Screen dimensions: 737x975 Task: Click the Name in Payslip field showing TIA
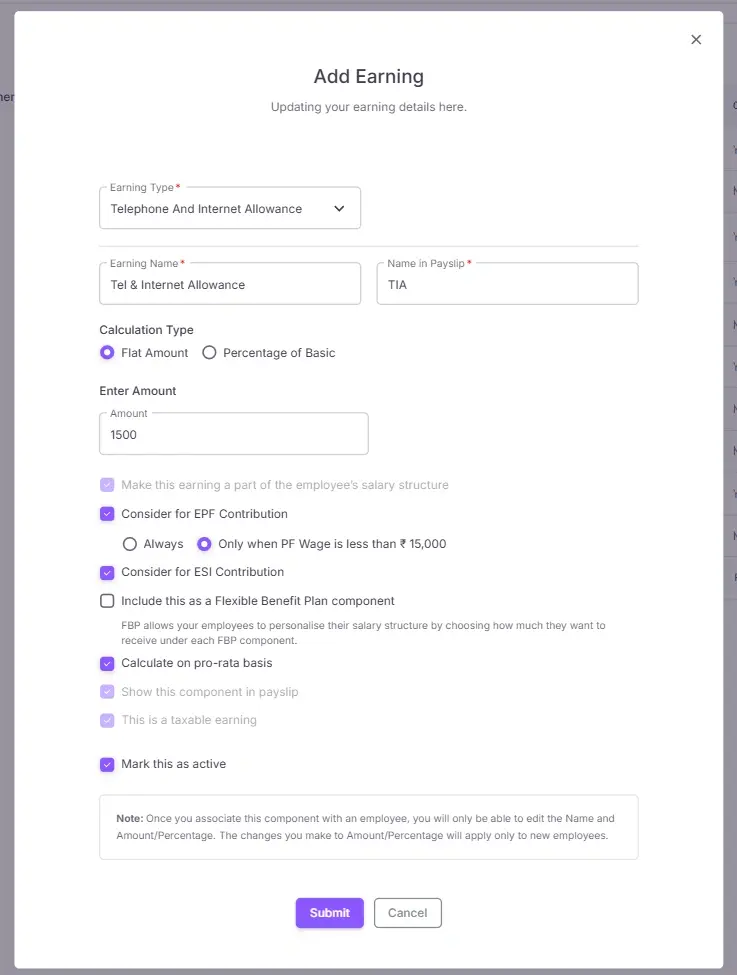(x=507, y=284)
